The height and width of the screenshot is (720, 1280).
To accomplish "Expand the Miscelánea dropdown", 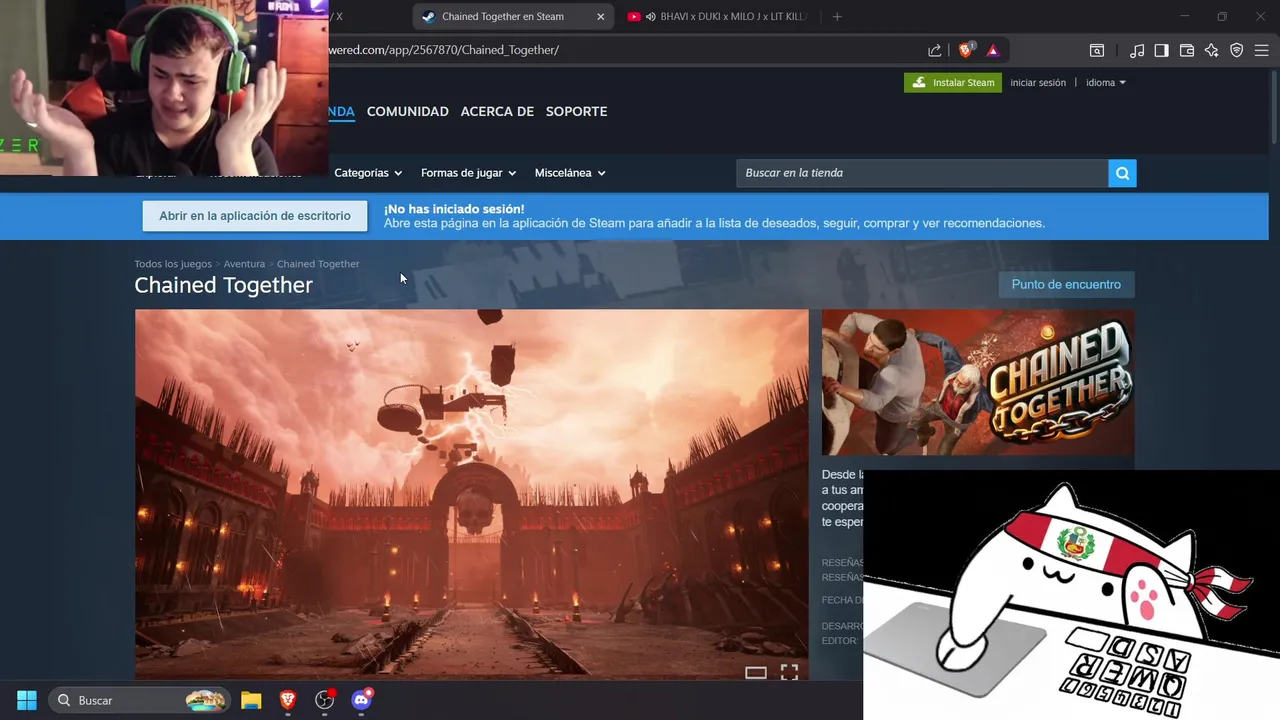I will (570, 173).
